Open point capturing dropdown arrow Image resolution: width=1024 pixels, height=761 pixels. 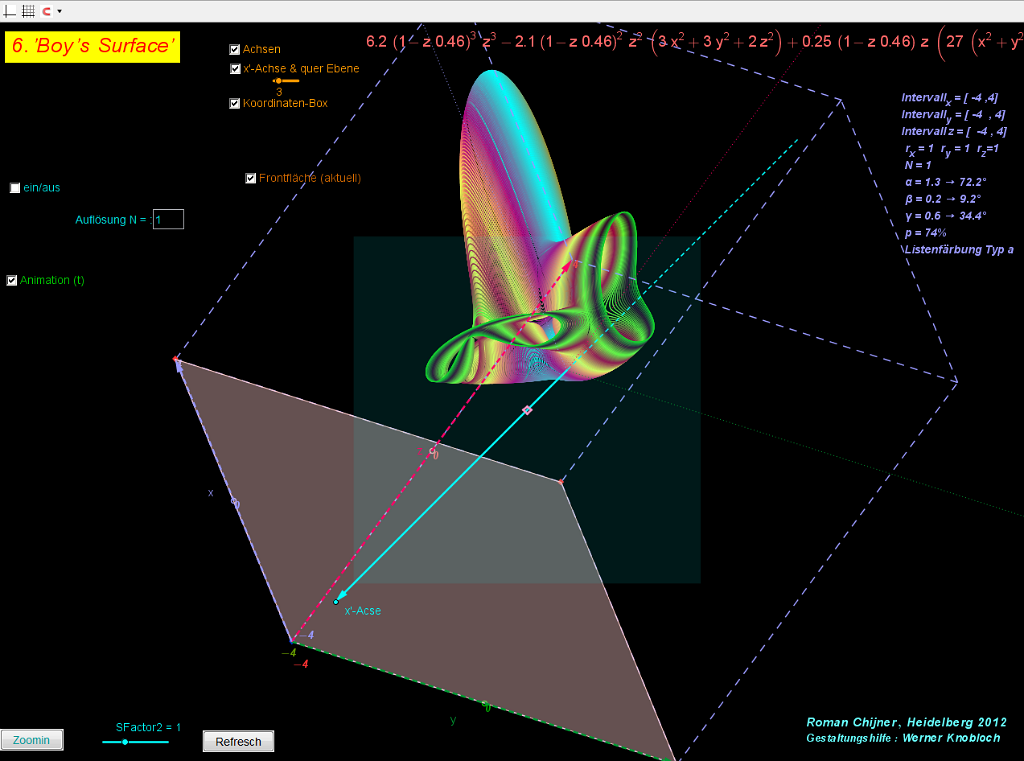[x=59, y=11]
